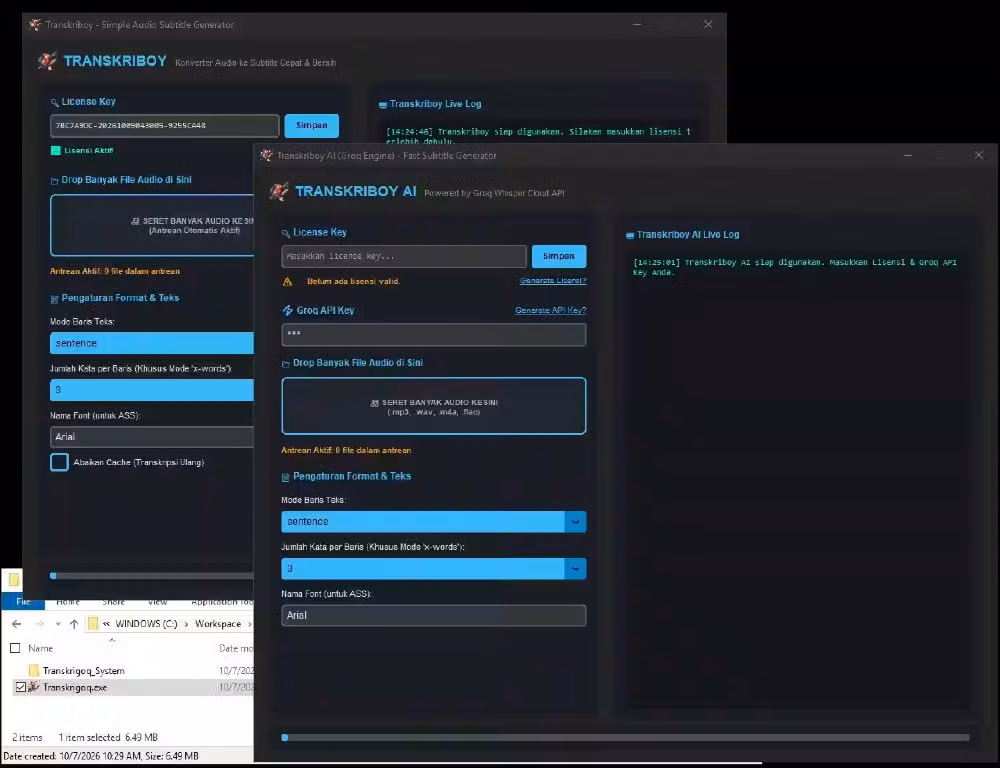Open Home tab in File Explorer
The width and height of the screenshot is (1000, 768).
point(68,602)
